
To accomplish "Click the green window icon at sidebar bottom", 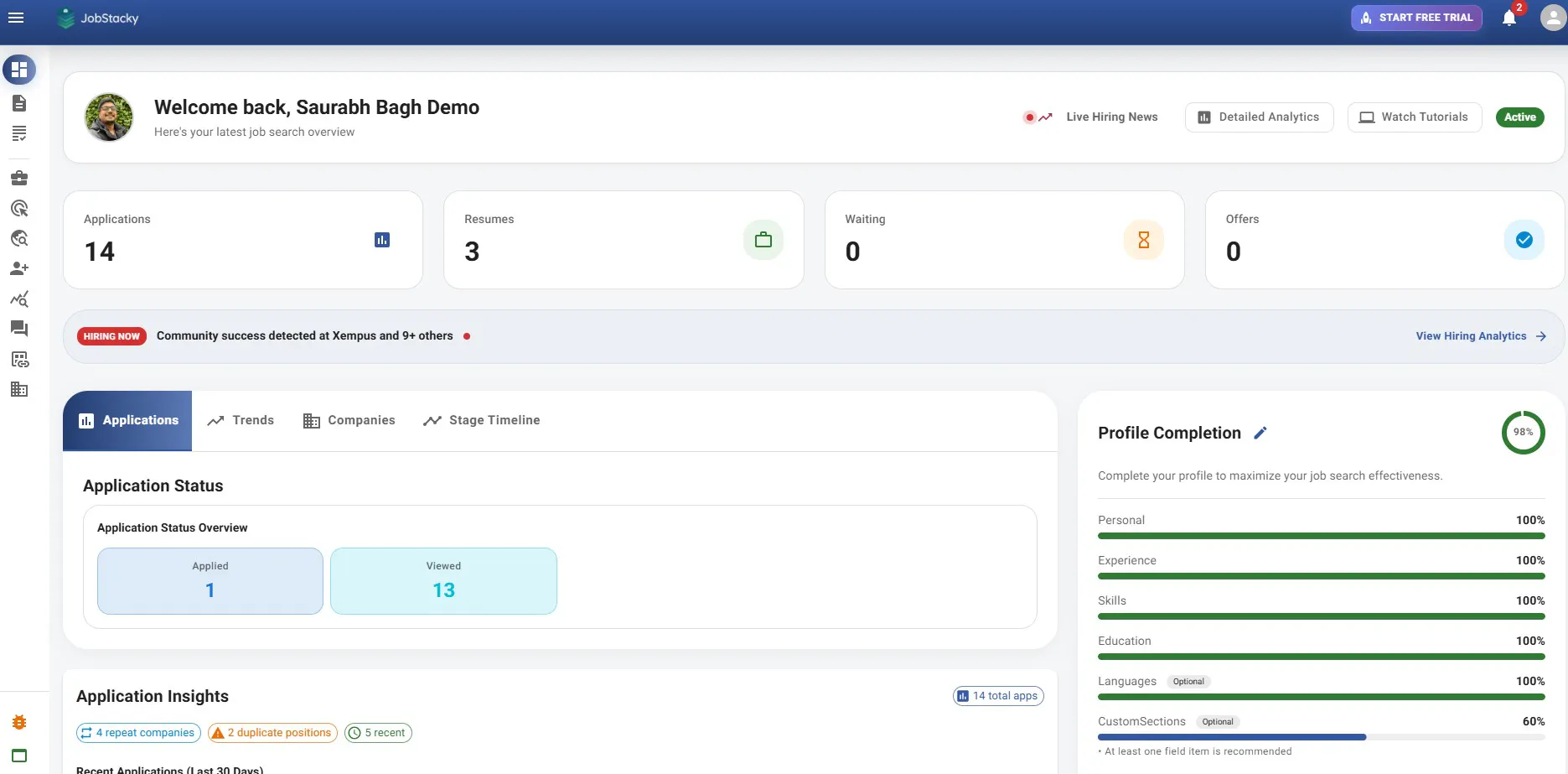I will (19, 756).
